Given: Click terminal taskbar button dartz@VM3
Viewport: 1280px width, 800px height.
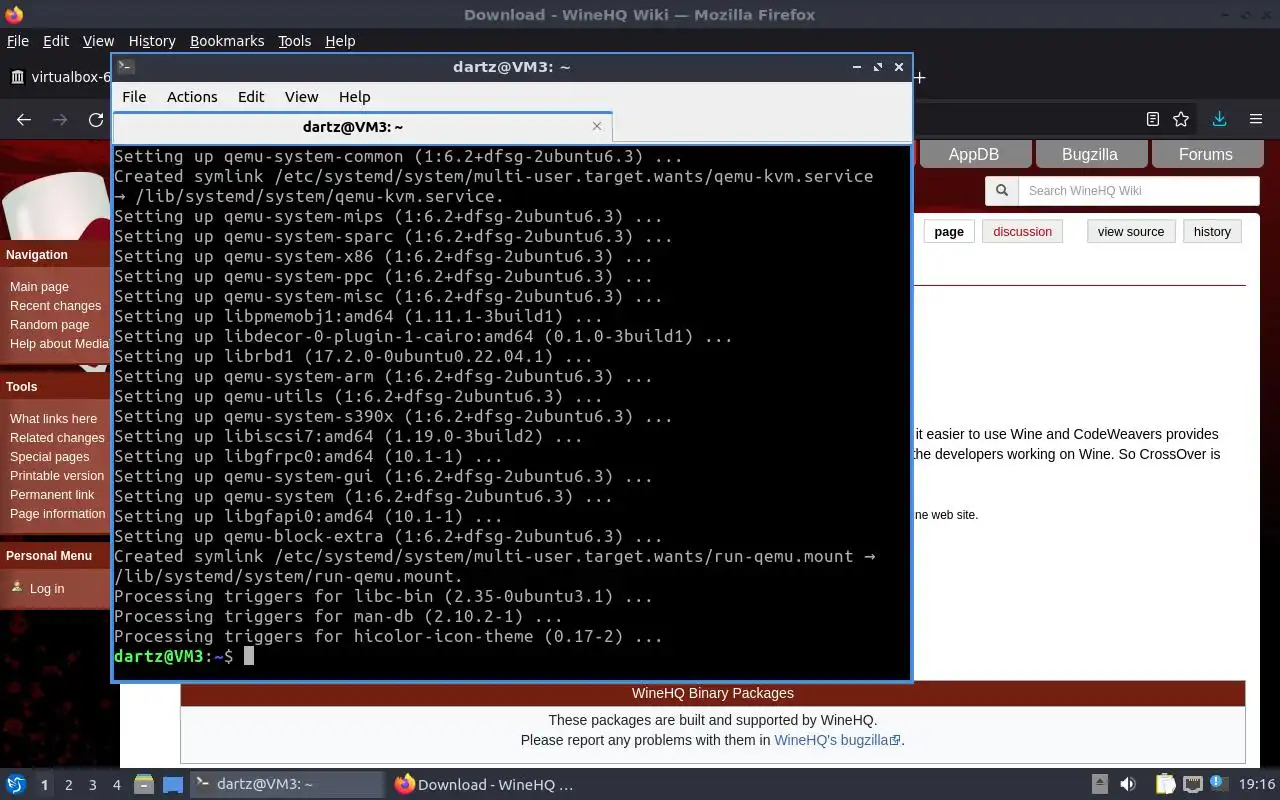Looking at the screenshot, I should tap(287, 785).
